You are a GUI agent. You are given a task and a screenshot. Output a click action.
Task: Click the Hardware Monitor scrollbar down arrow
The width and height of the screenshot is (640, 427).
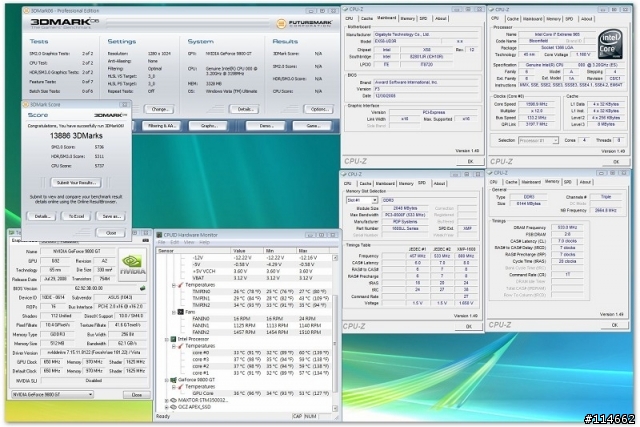335,408
